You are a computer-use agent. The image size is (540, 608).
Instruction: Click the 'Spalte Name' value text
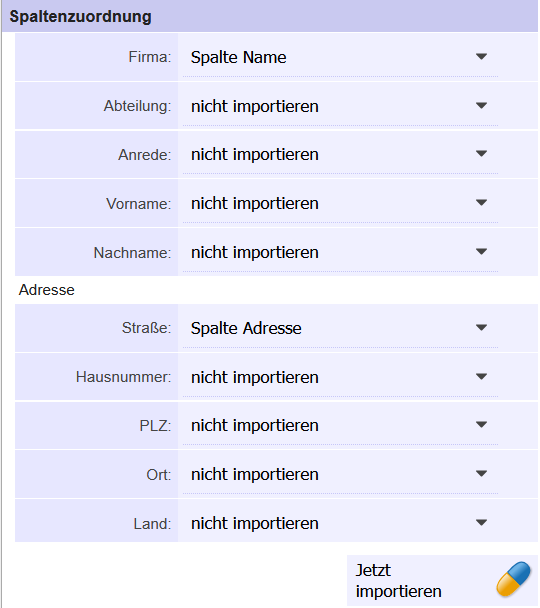(x=238, y=57)
